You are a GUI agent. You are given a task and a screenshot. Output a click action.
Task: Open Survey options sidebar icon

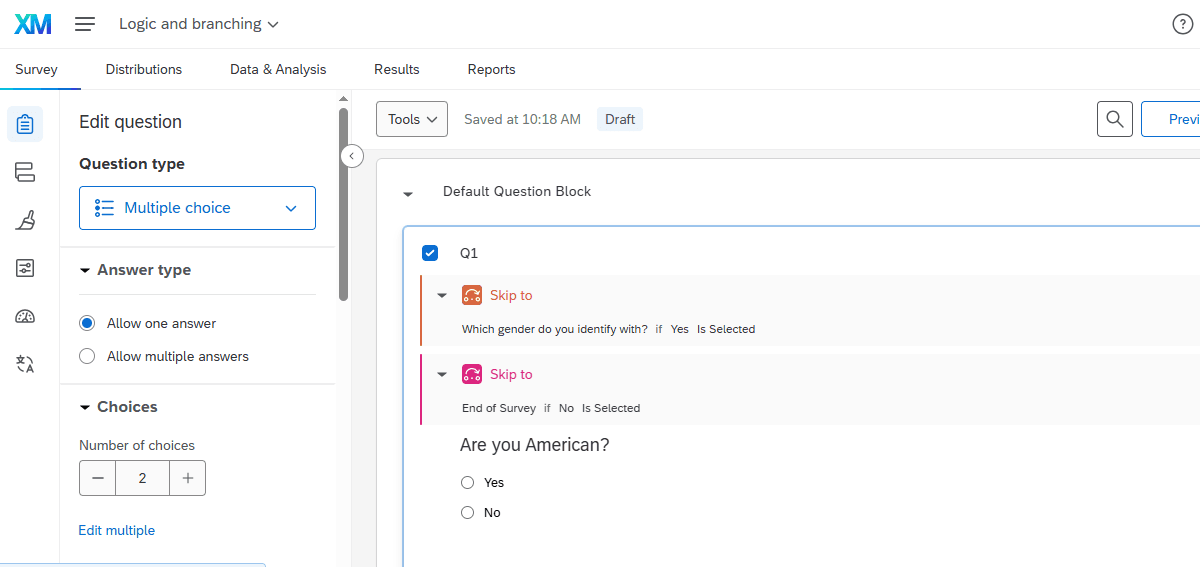(x=25, y=268)
